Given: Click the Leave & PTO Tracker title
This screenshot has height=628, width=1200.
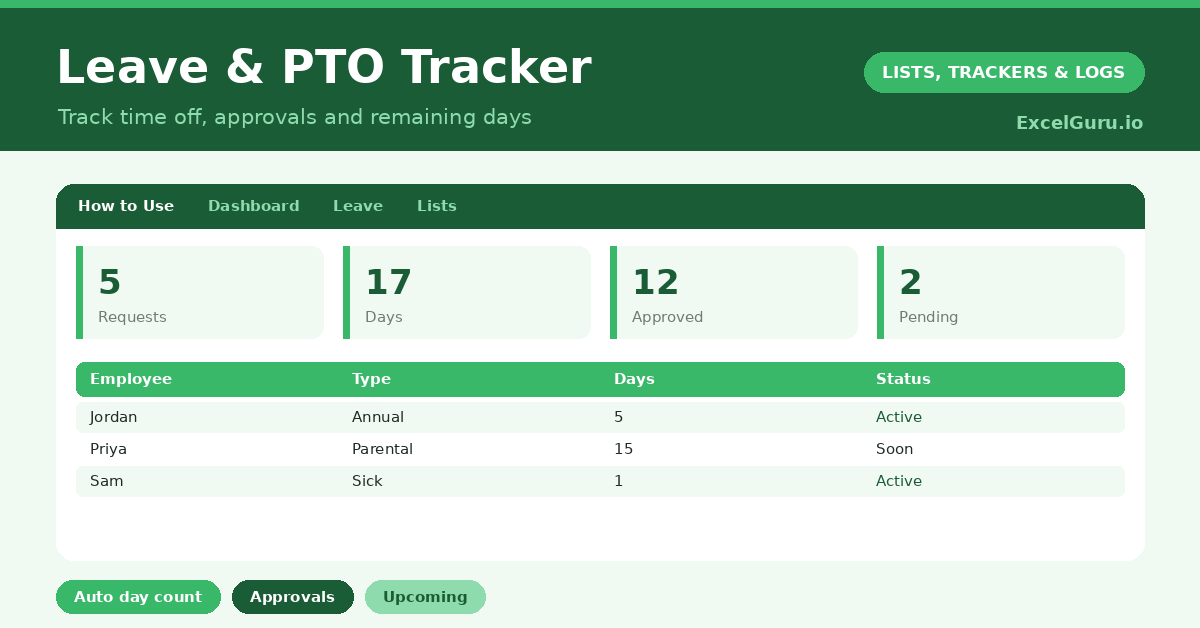Looking at the screenshot, I should point(324,68).
